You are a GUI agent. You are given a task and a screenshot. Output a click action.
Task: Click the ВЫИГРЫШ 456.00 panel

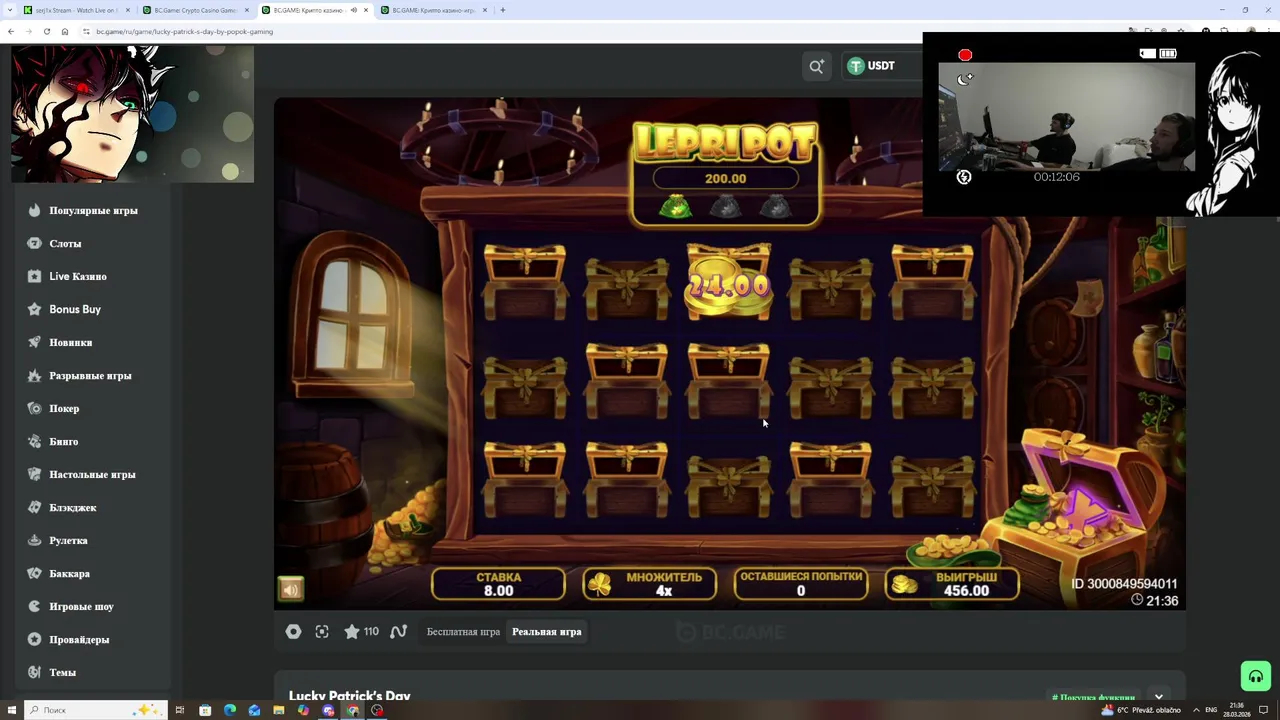(952, 584)
